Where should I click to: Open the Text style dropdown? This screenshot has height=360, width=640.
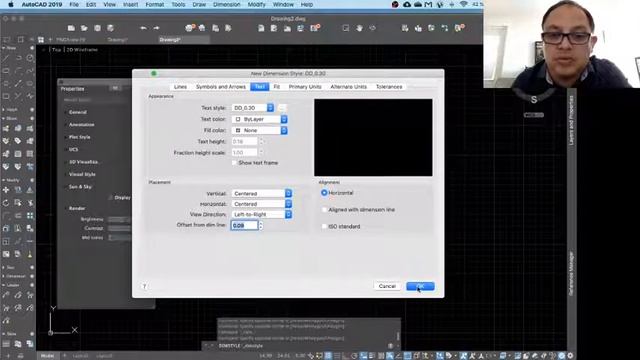[253, 108]
